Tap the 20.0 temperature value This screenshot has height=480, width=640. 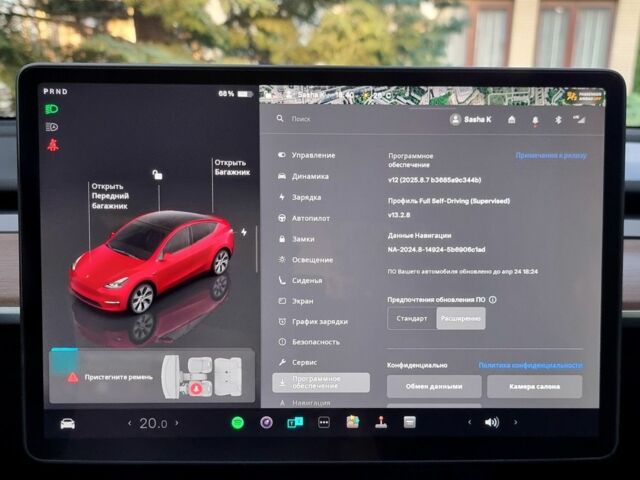153,424
